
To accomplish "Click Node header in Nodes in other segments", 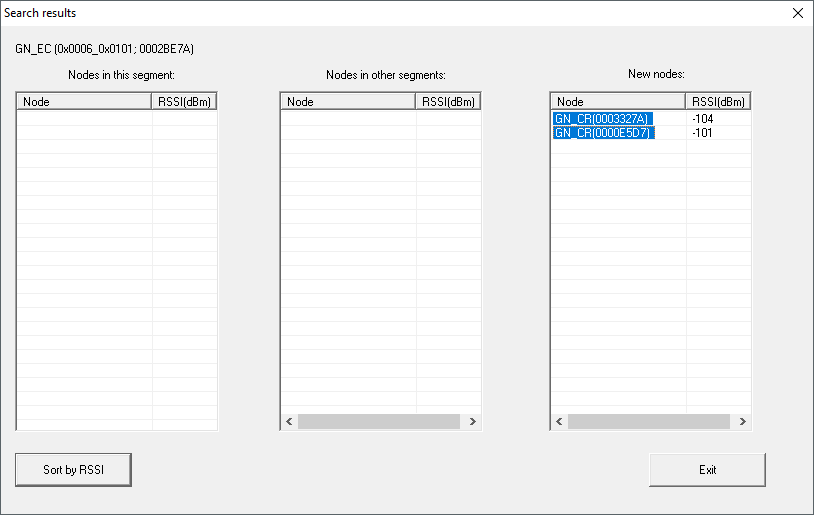I will (x=348, y=101).
